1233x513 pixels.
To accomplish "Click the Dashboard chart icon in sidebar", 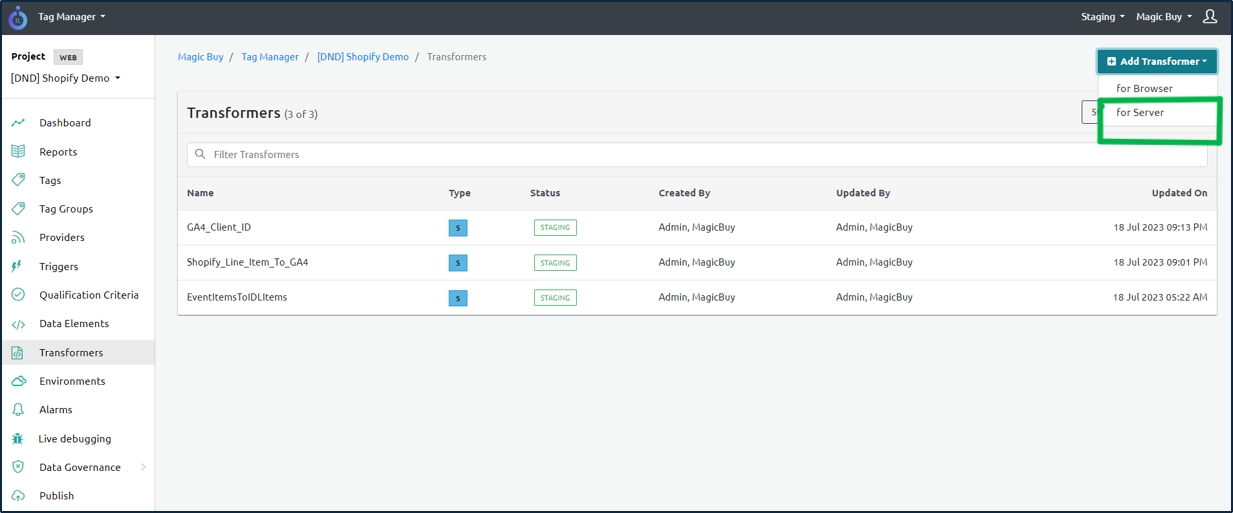I will point(18,123).
